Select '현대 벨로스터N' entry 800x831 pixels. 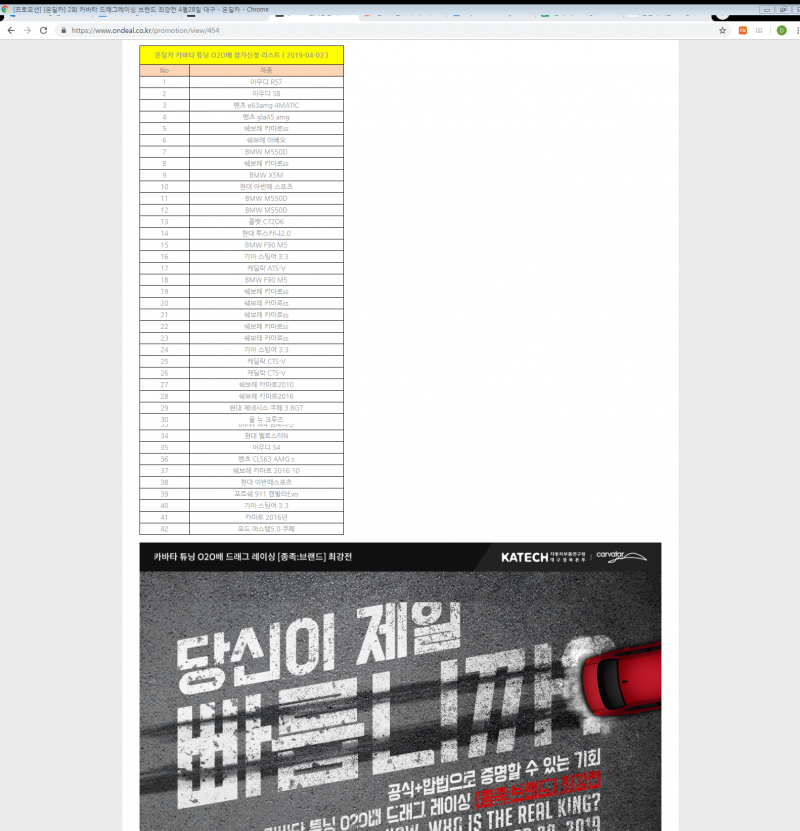coord(266,436)
